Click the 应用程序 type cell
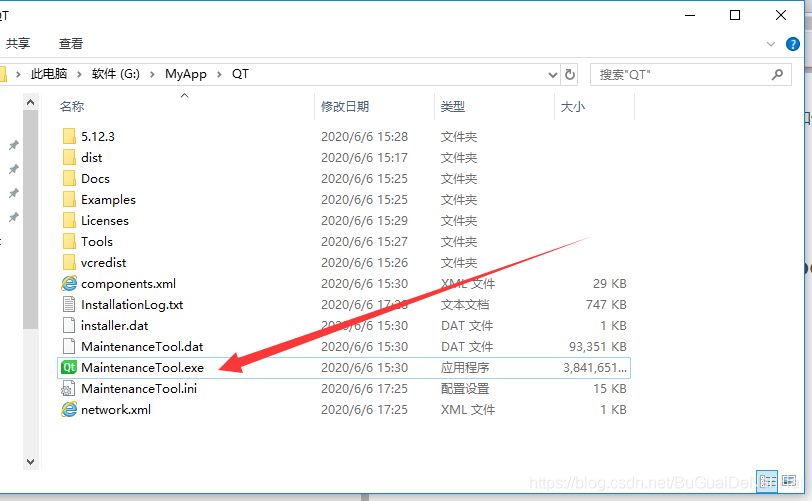The image size is (812, 501). tap(465, 368)
